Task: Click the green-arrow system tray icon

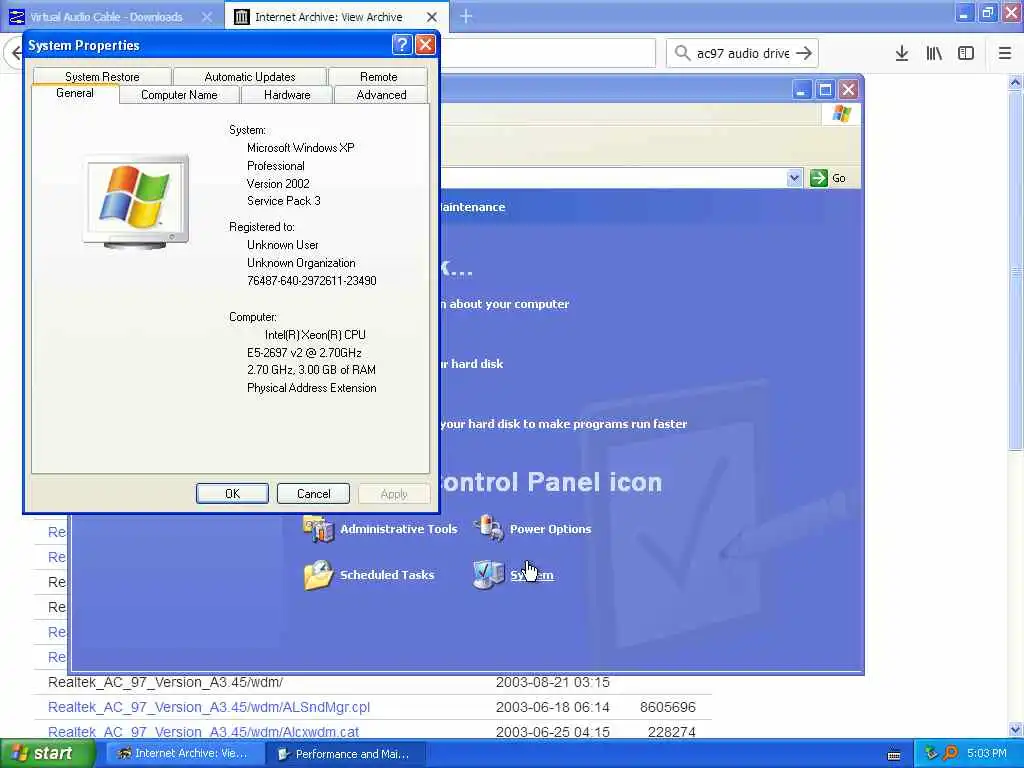Action: 931,754
